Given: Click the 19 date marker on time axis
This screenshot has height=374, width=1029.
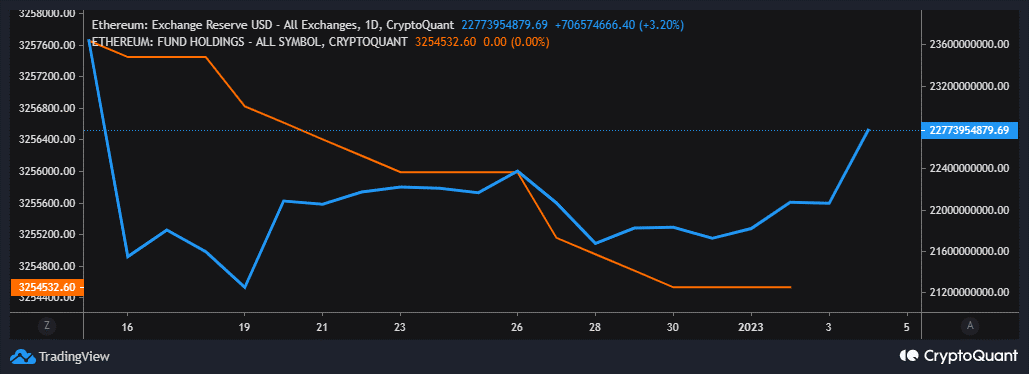Looking at the screenshot, I should click(244, 326).
